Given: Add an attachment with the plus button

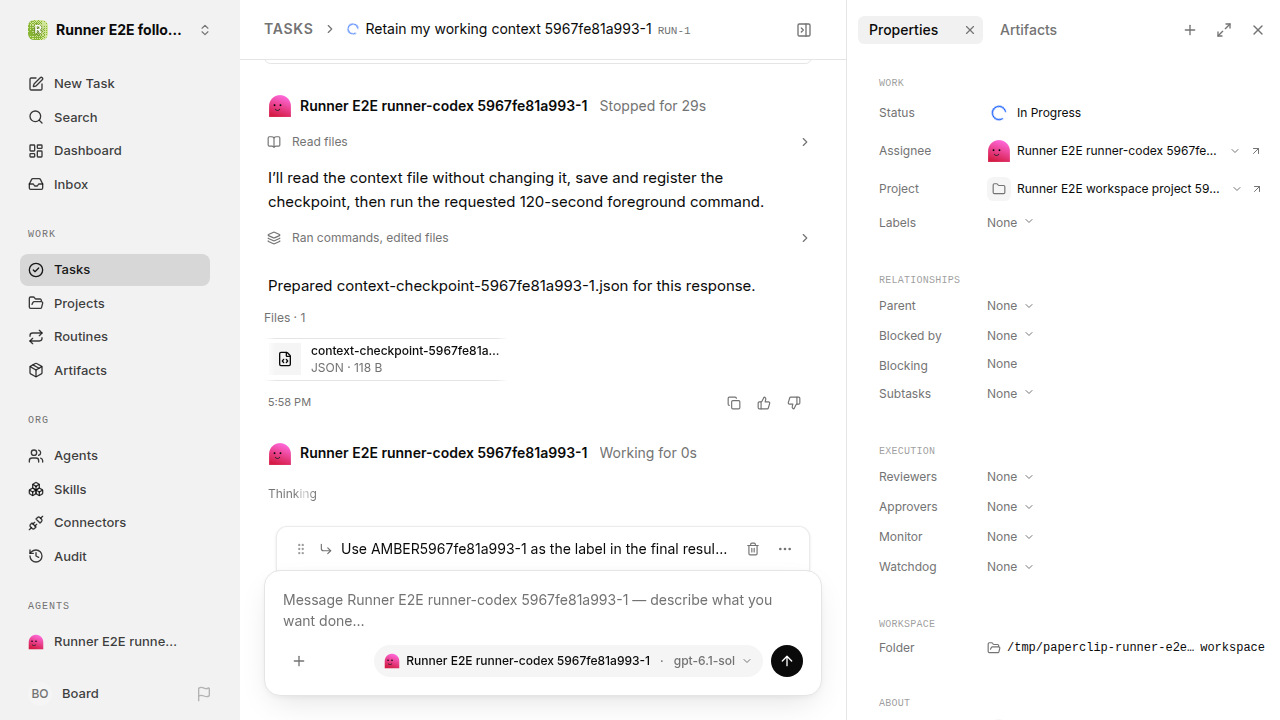Looking at the screenshot, I should click(x=299, y=661).
